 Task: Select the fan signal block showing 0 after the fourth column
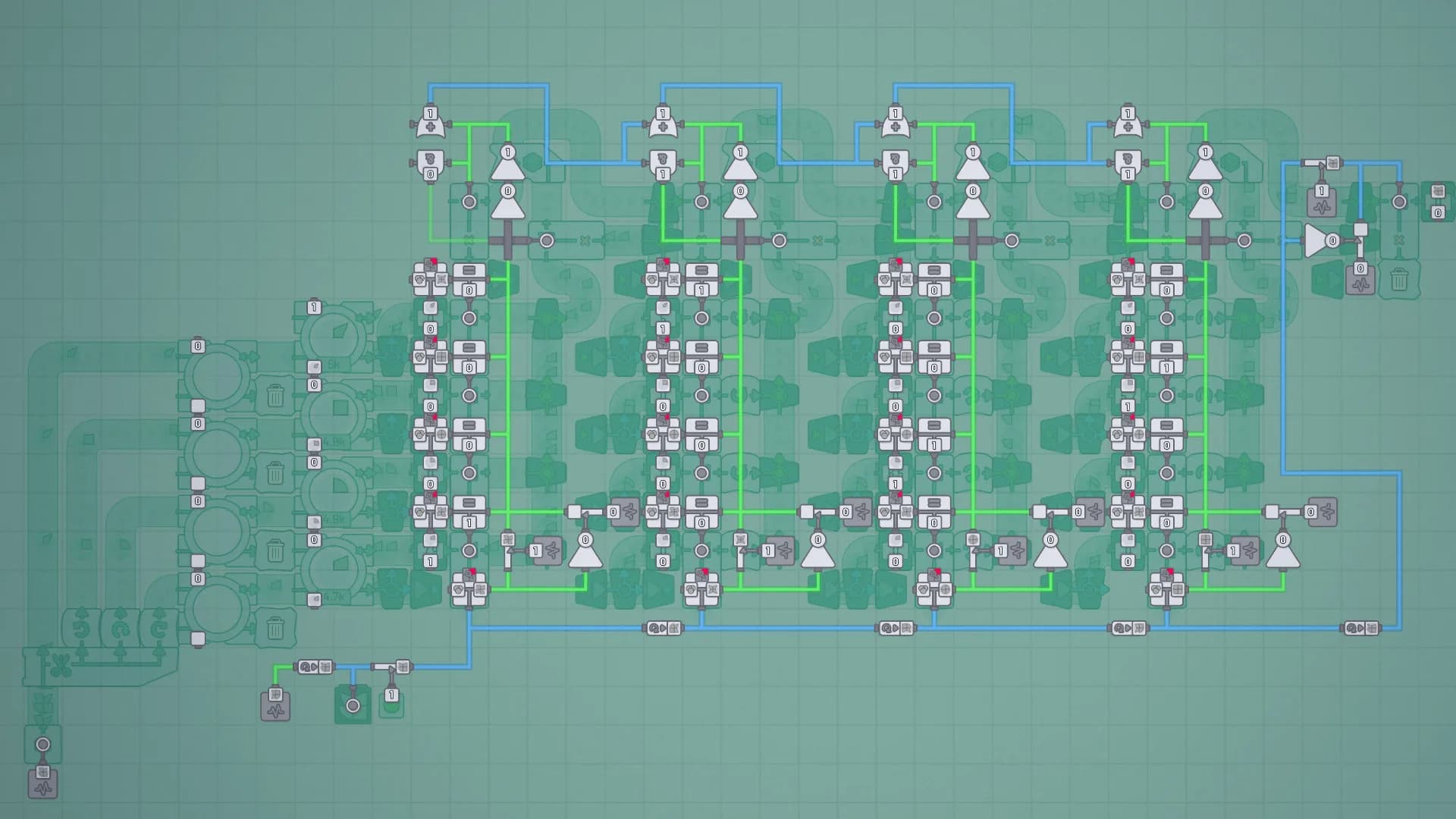point(1322,512)
